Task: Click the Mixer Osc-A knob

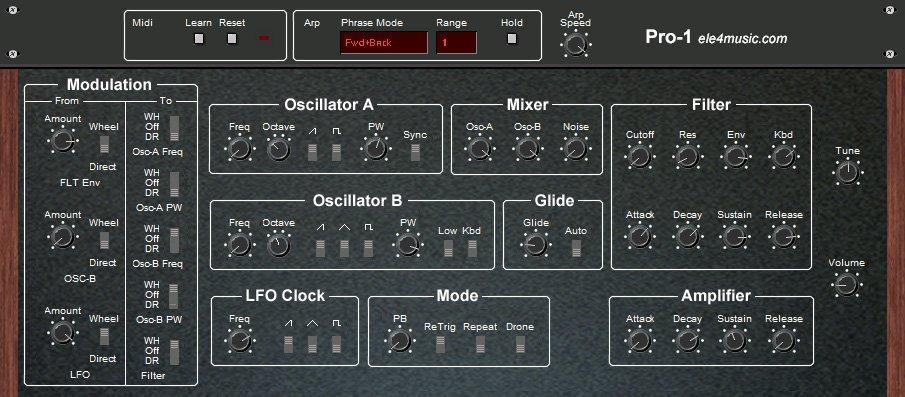Action: click(x=480, y=149)
